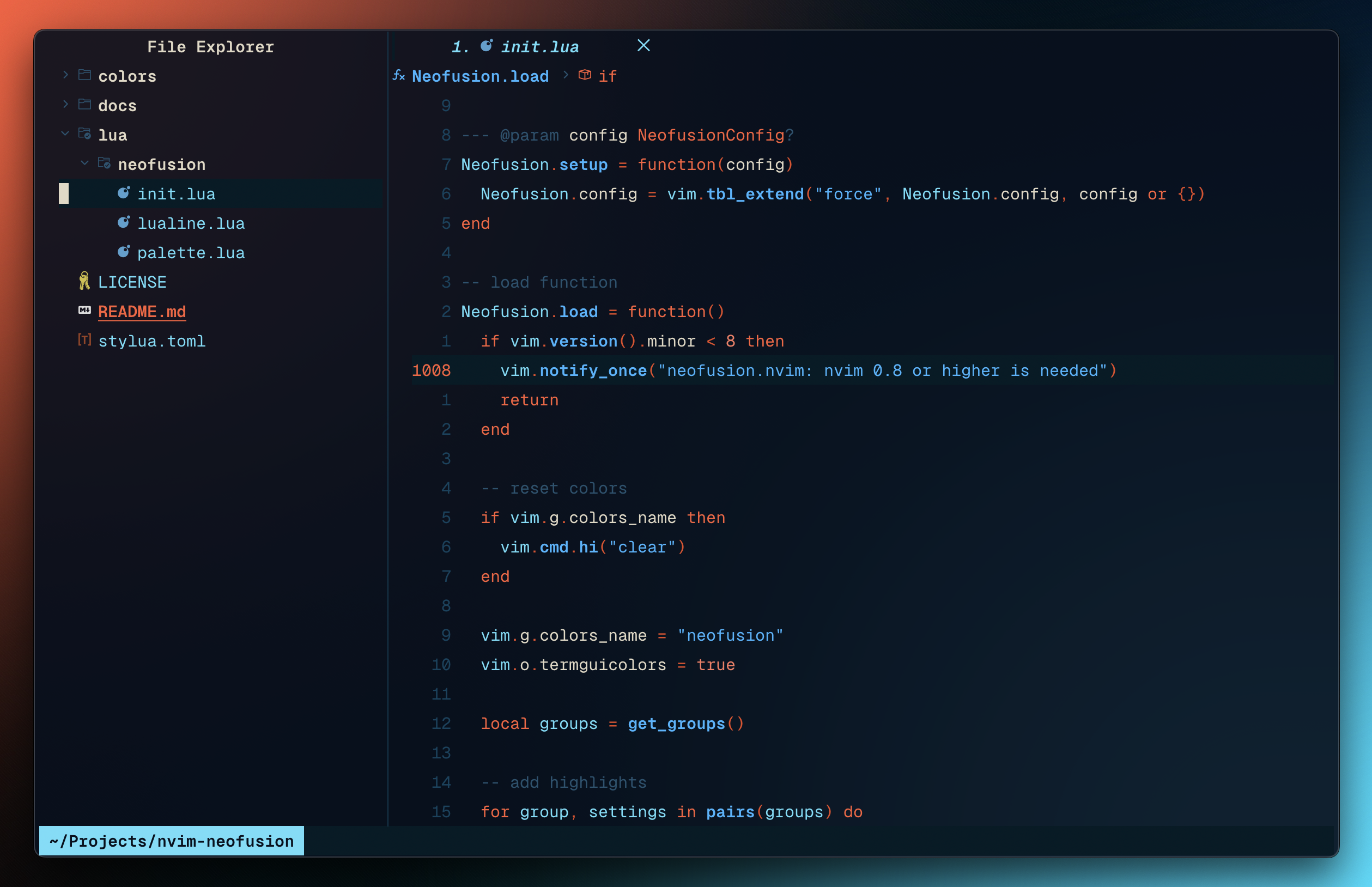The image size is (1372, 887).
Task: Click the Lua icon in init.lua tab
Action: pyautogui.click(x=486, y=46)
